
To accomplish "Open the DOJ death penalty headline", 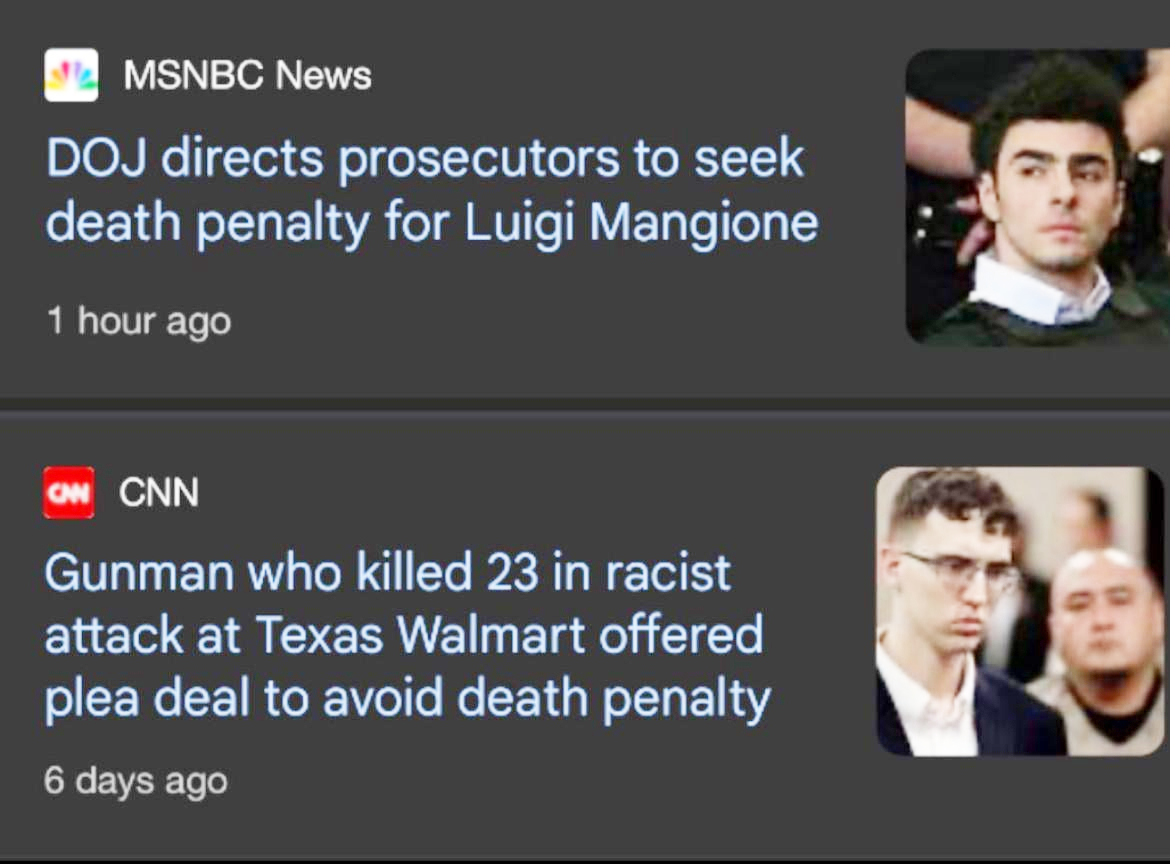I will tap(430, 191).
